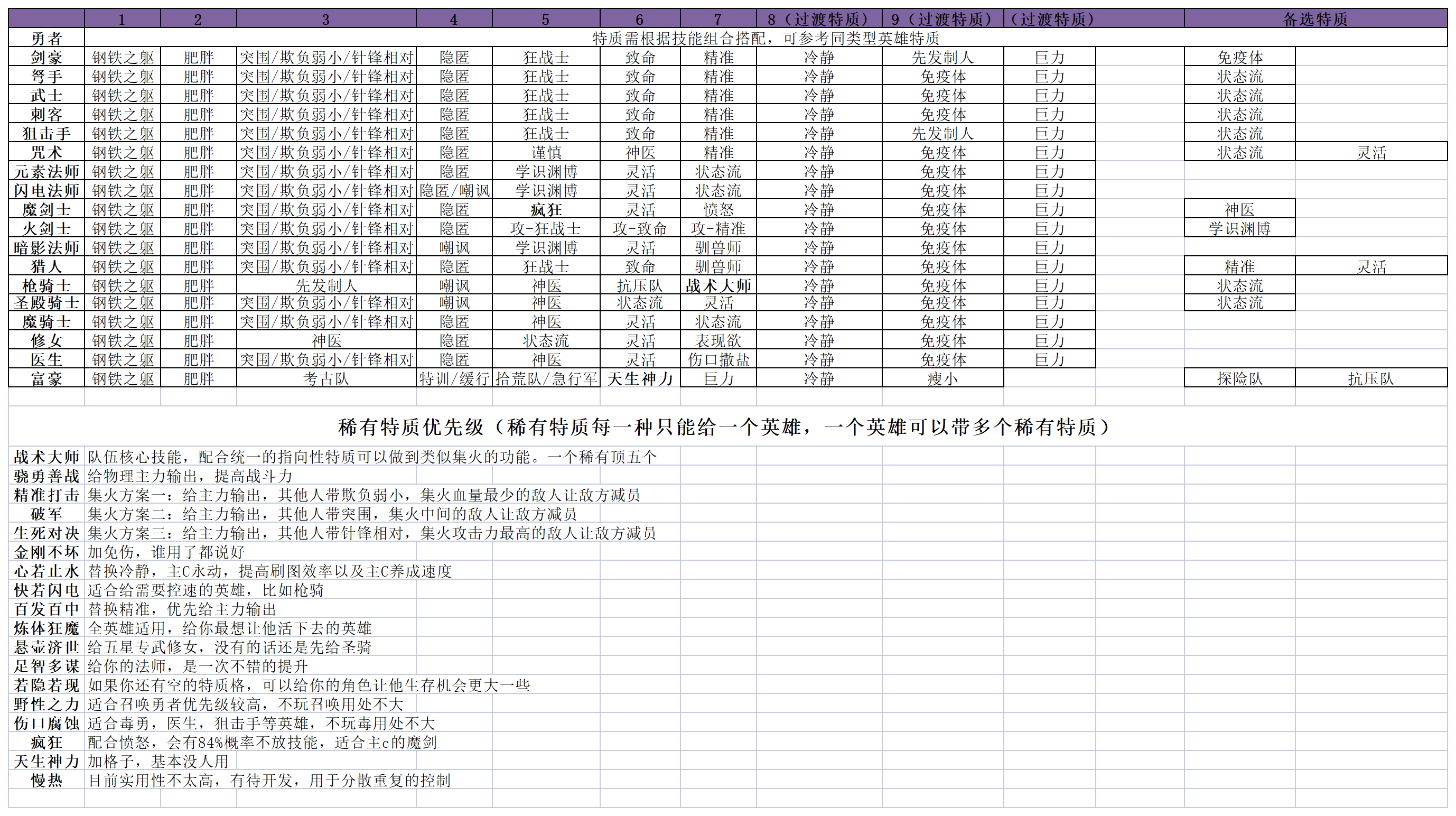1456x816 pixels.
Task: Click the '攻-精准' cell
Action: [x=718, y=228]
